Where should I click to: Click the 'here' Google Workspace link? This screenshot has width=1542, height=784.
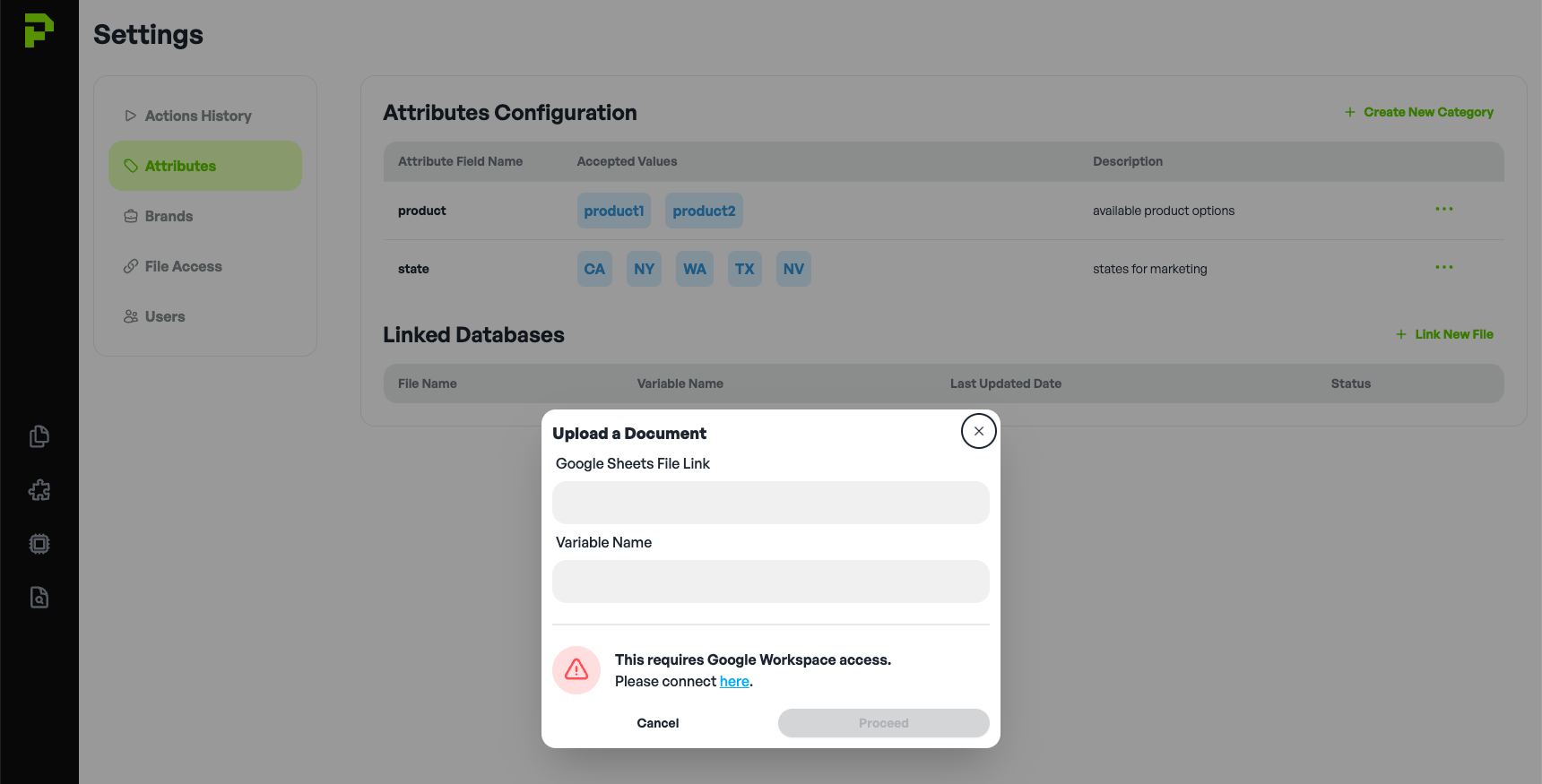pos(734,682)
